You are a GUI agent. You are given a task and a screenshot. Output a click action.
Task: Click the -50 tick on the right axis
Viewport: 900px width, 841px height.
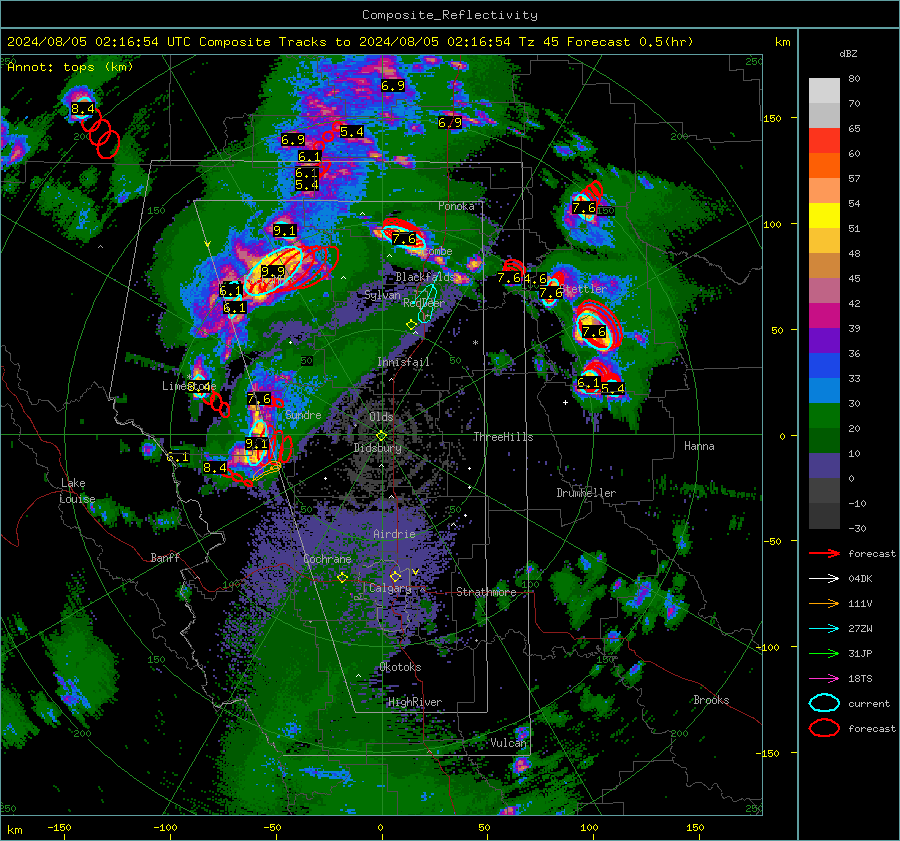pos(772,541)
